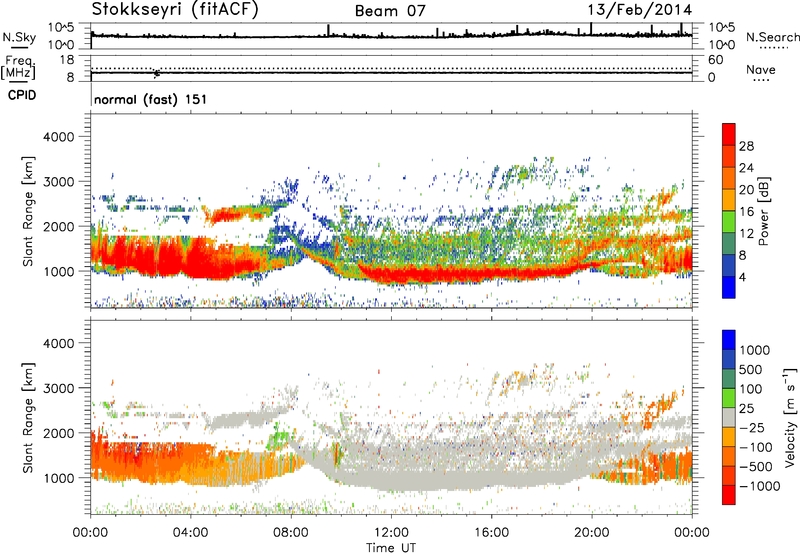800x554 pixels.
Task: Click the 'N.Search' legend label
Action: (772, 37)
